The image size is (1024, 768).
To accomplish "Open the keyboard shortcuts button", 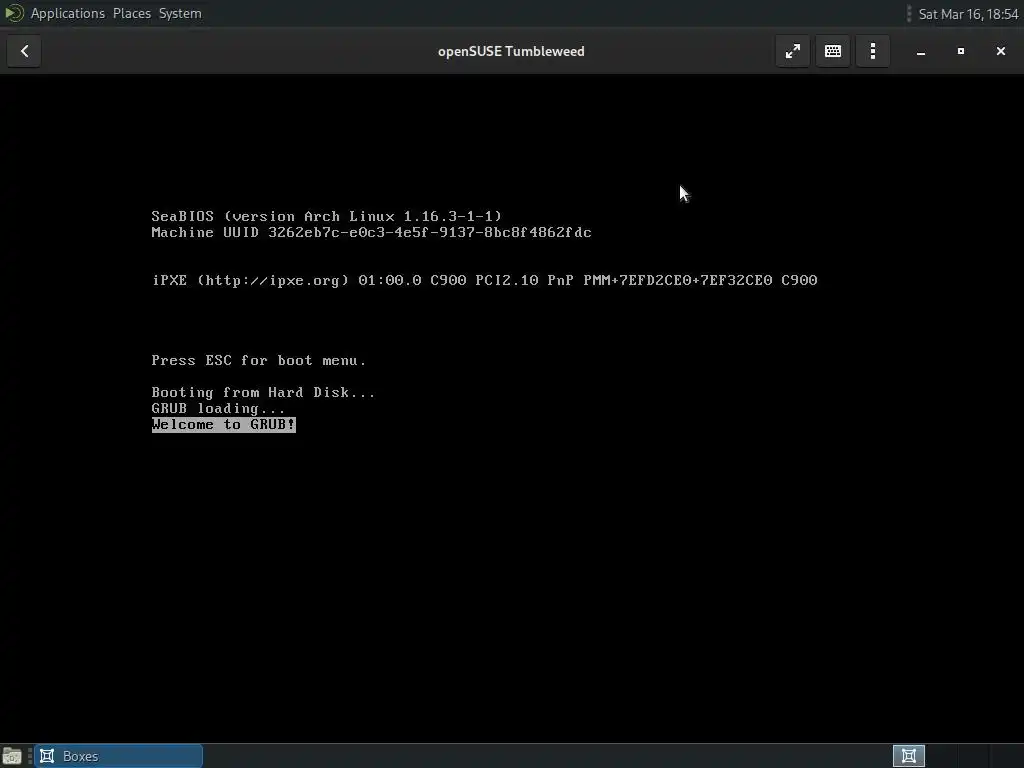I will tap(833, 51).
